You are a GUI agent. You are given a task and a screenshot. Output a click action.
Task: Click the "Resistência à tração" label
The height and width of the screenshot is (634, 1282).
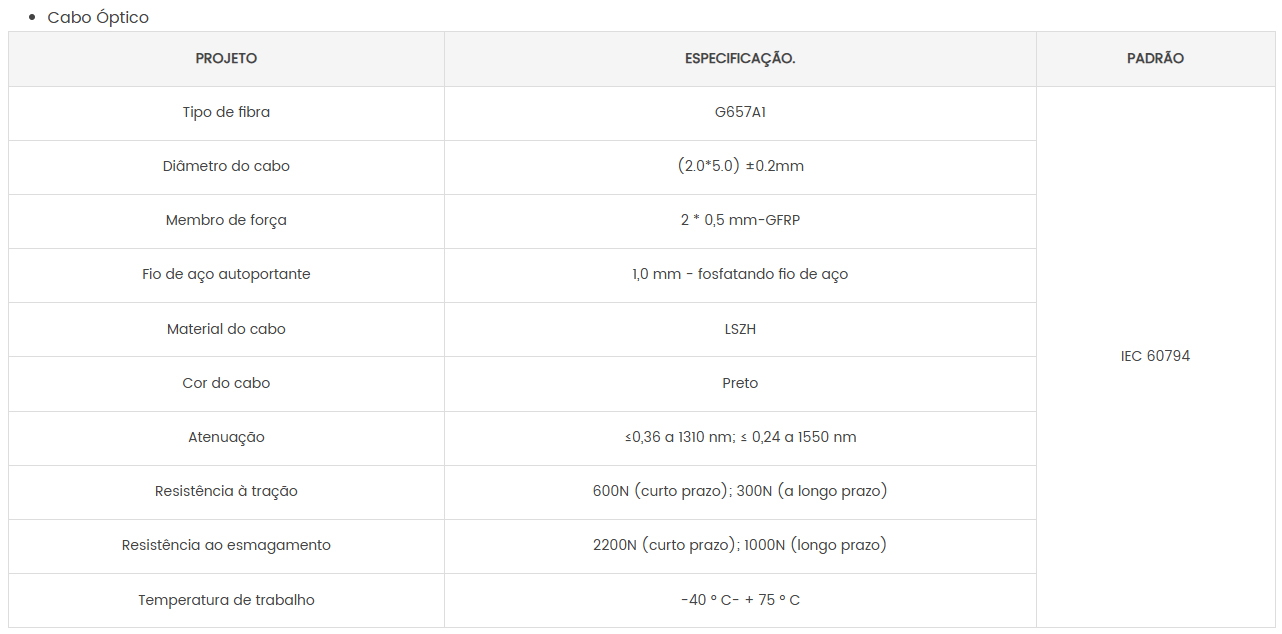pos(226,492)
